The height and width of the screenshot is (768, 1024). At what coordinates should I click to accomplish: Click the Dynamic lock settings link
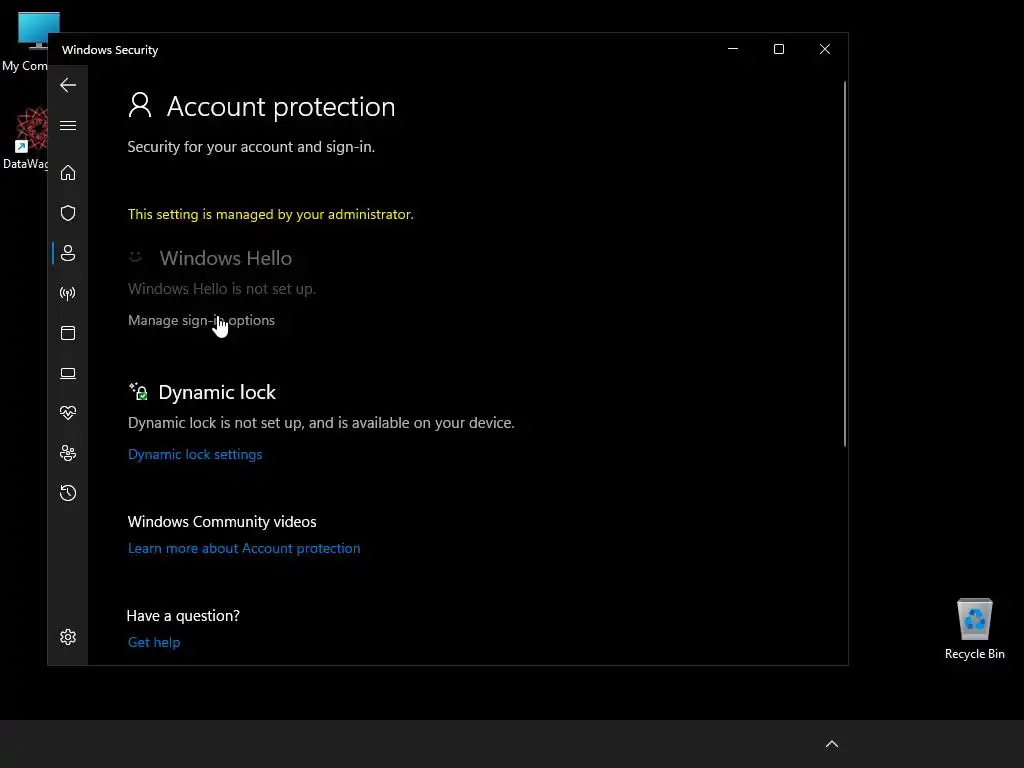[195, 454]
